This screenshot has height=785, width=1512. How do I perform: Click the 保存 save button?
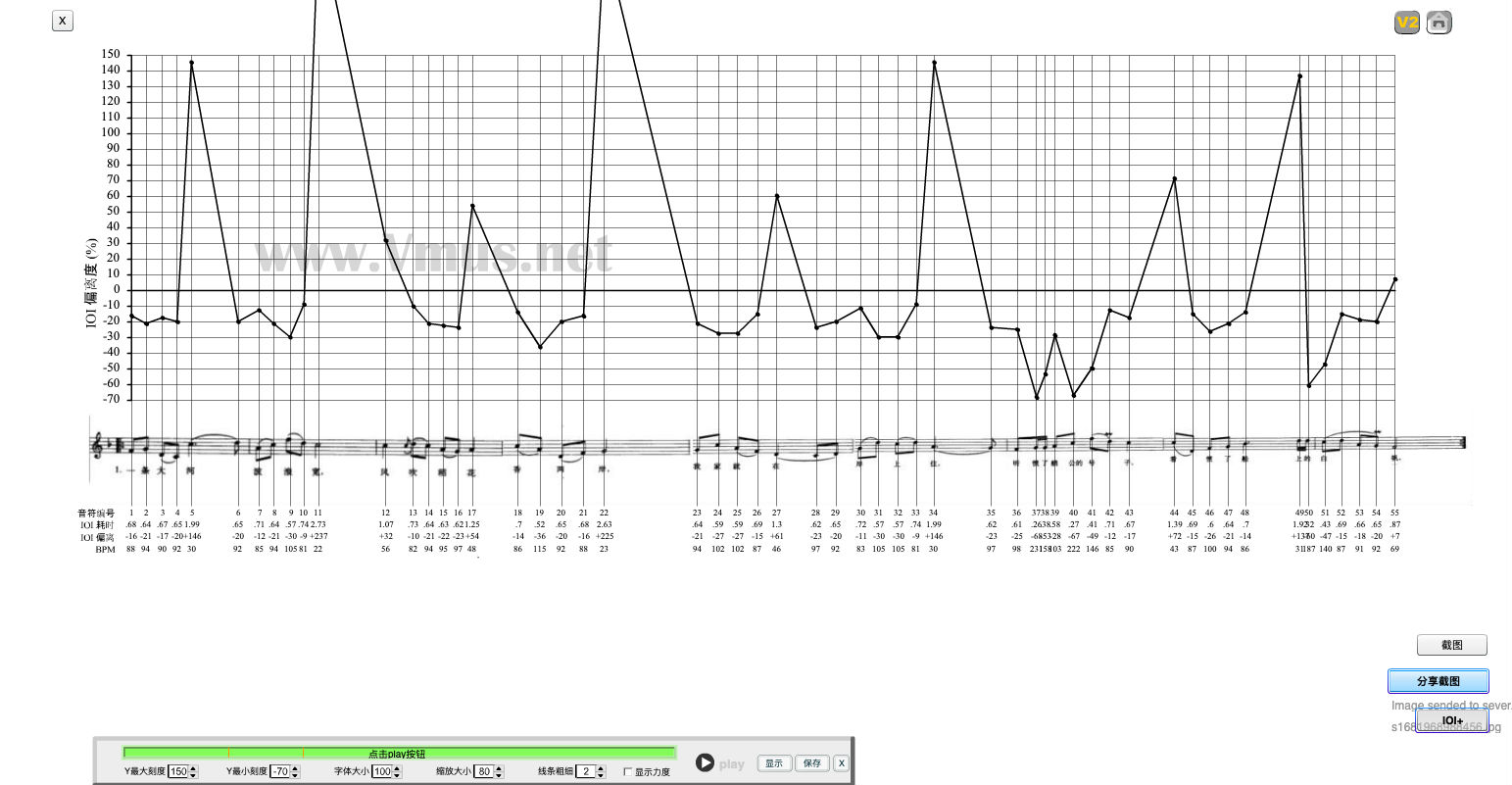click(x=812, y=763)
